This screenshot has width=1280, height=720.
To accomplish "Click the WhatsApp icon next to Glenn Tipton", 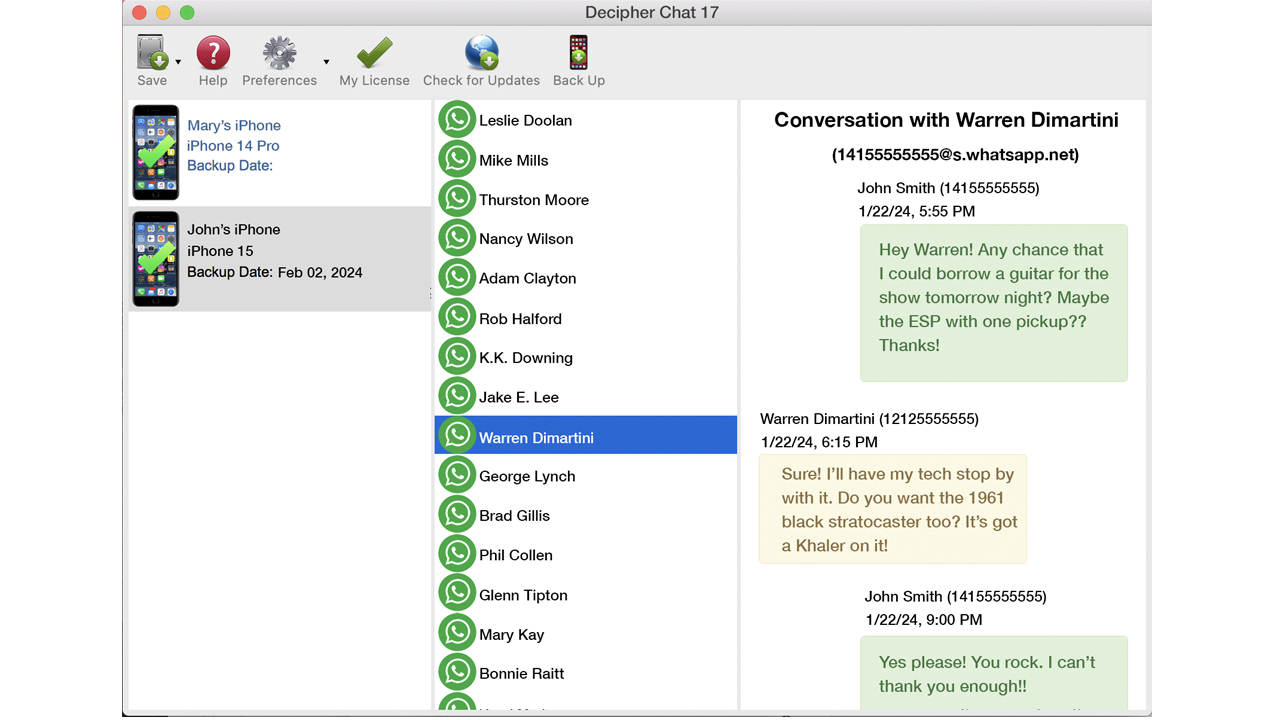I will point(457,593).
